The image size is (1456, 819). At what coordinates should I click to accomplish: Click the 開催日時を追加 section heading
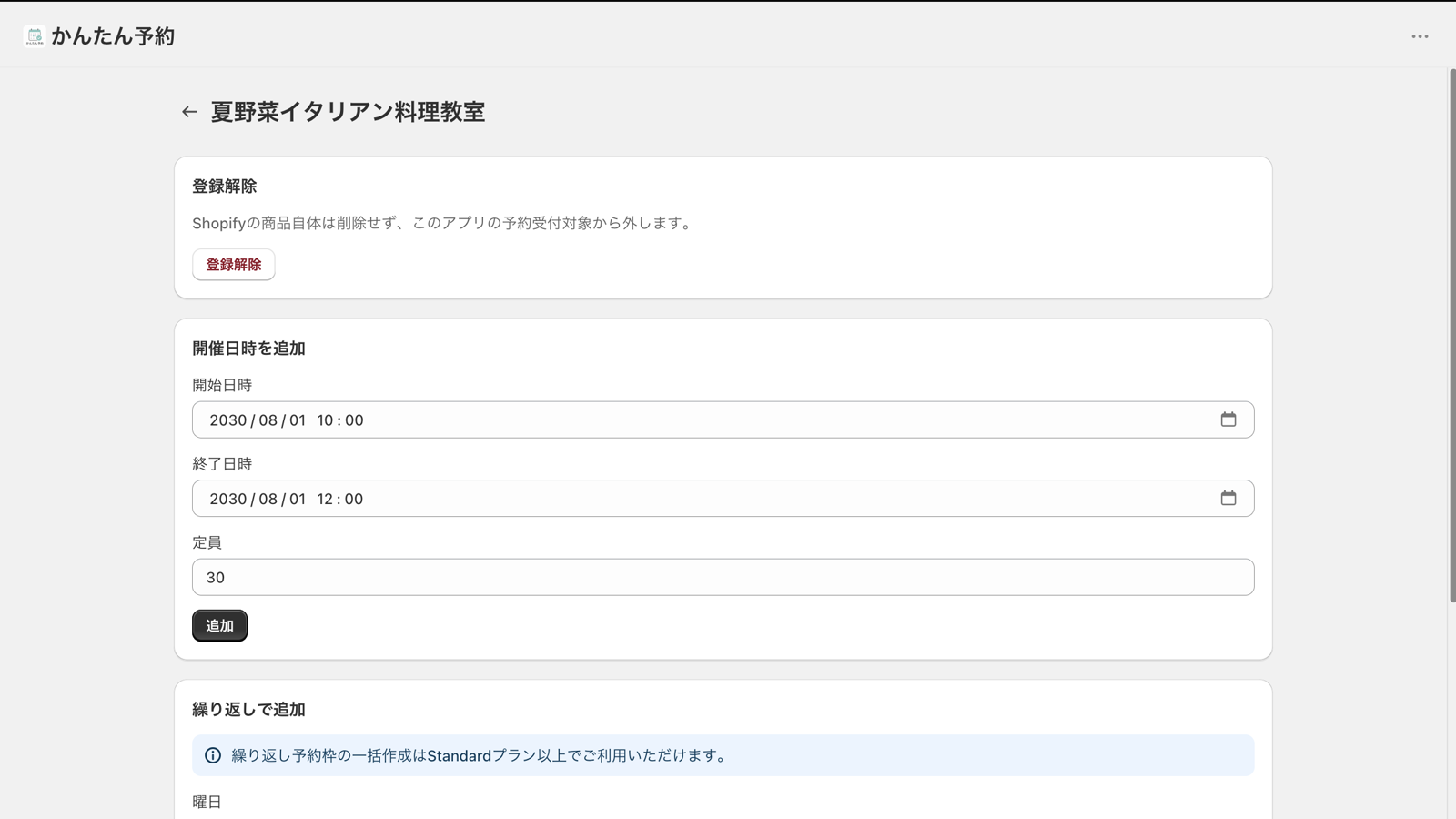coord(248,349)
